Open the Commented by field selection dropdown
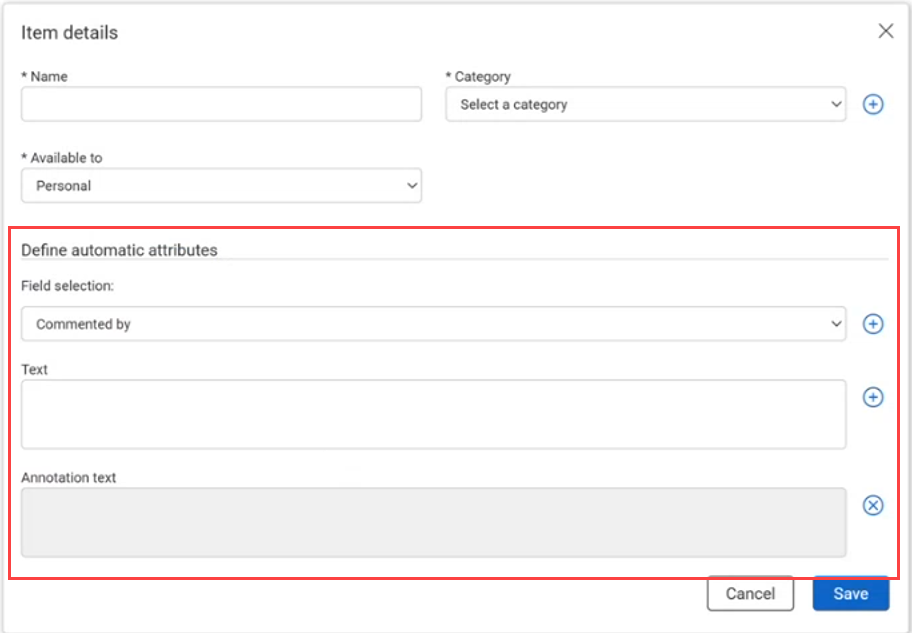 [433, 324]
